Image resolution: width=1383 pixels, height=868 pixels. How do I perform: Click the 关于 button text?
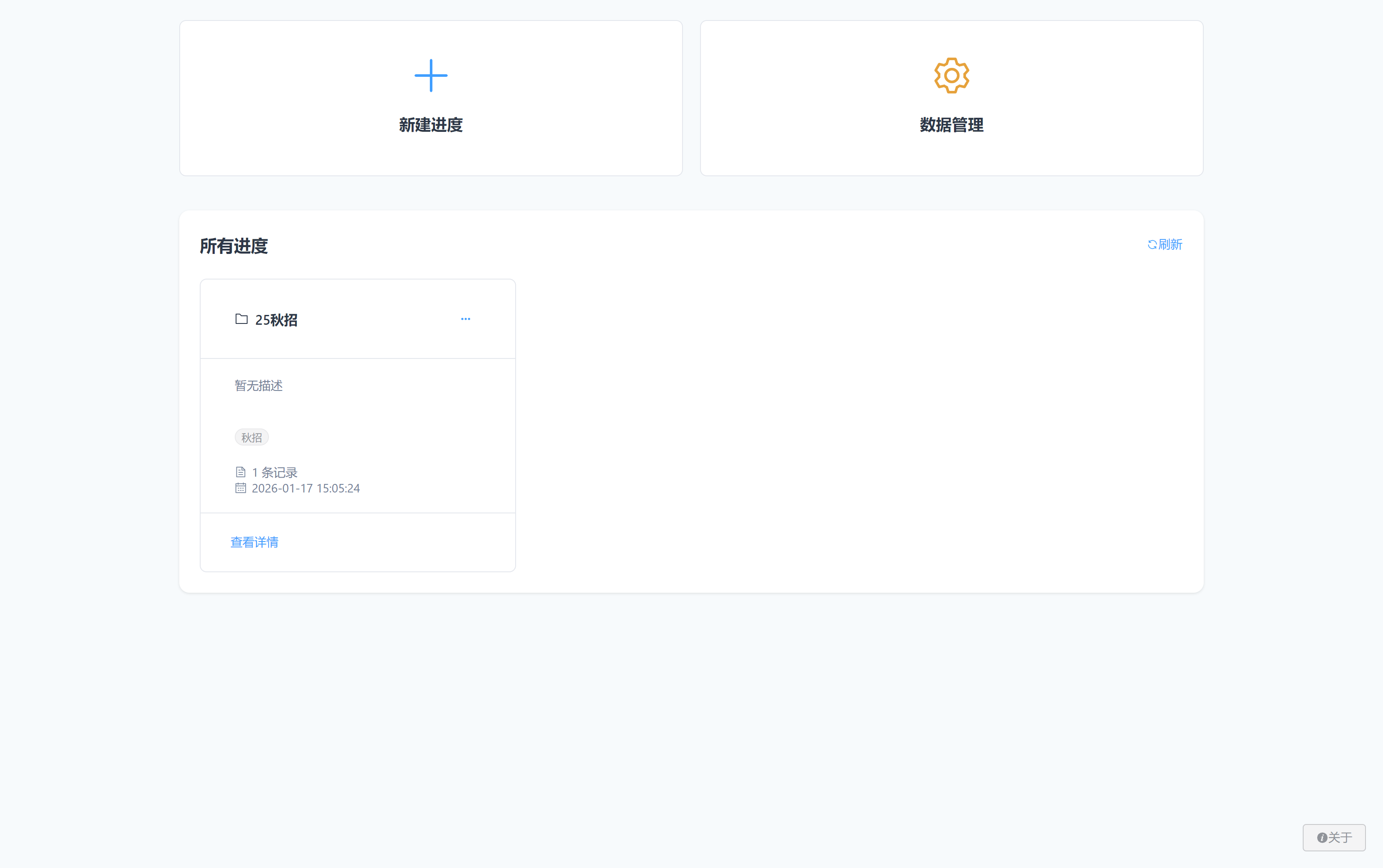tap(1340, 838)
